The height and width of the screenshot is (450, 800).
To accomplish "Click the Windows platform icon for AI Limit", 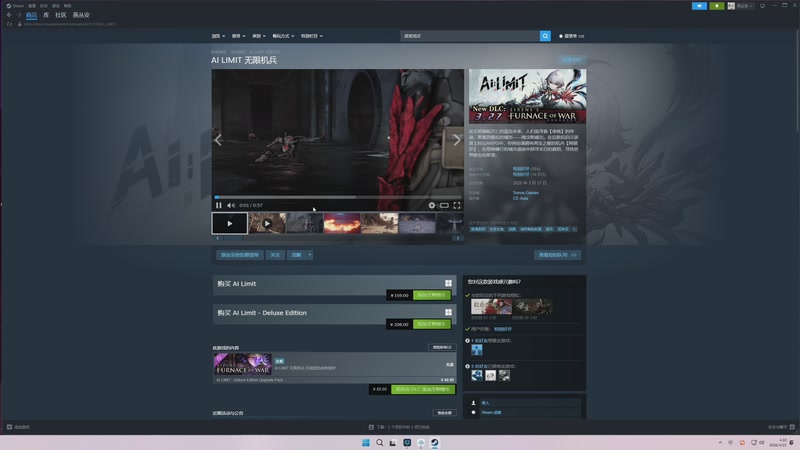I will (x=448, y=283).
